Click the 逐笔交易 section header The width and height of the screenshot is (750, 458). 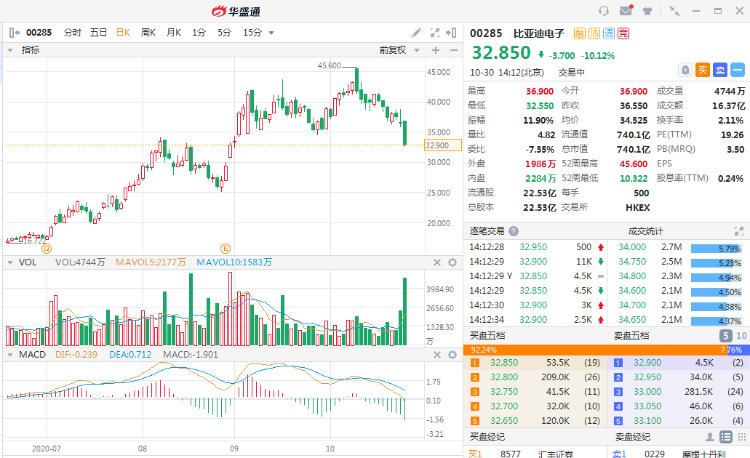487,231
